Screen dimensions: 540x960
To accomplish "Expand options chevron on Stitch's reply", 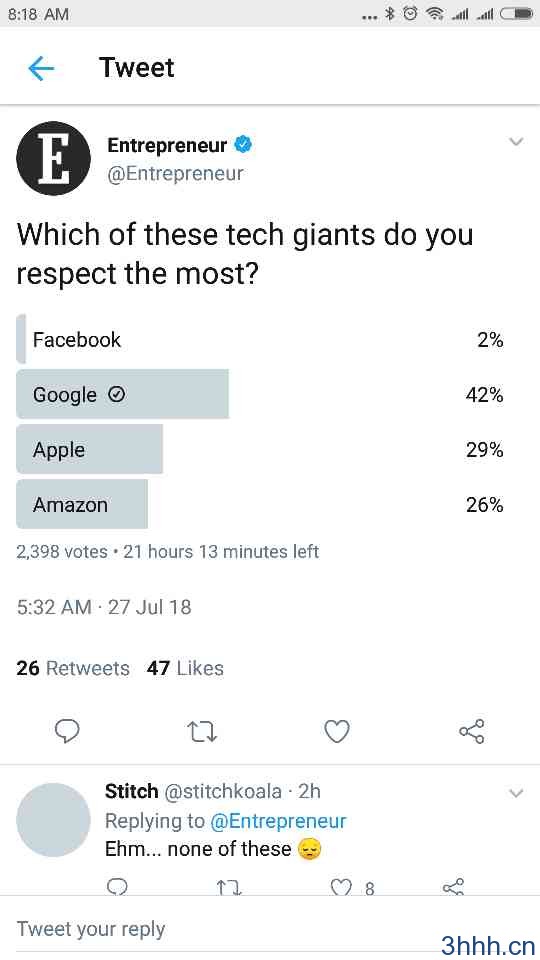I will [x=516, y=793].
